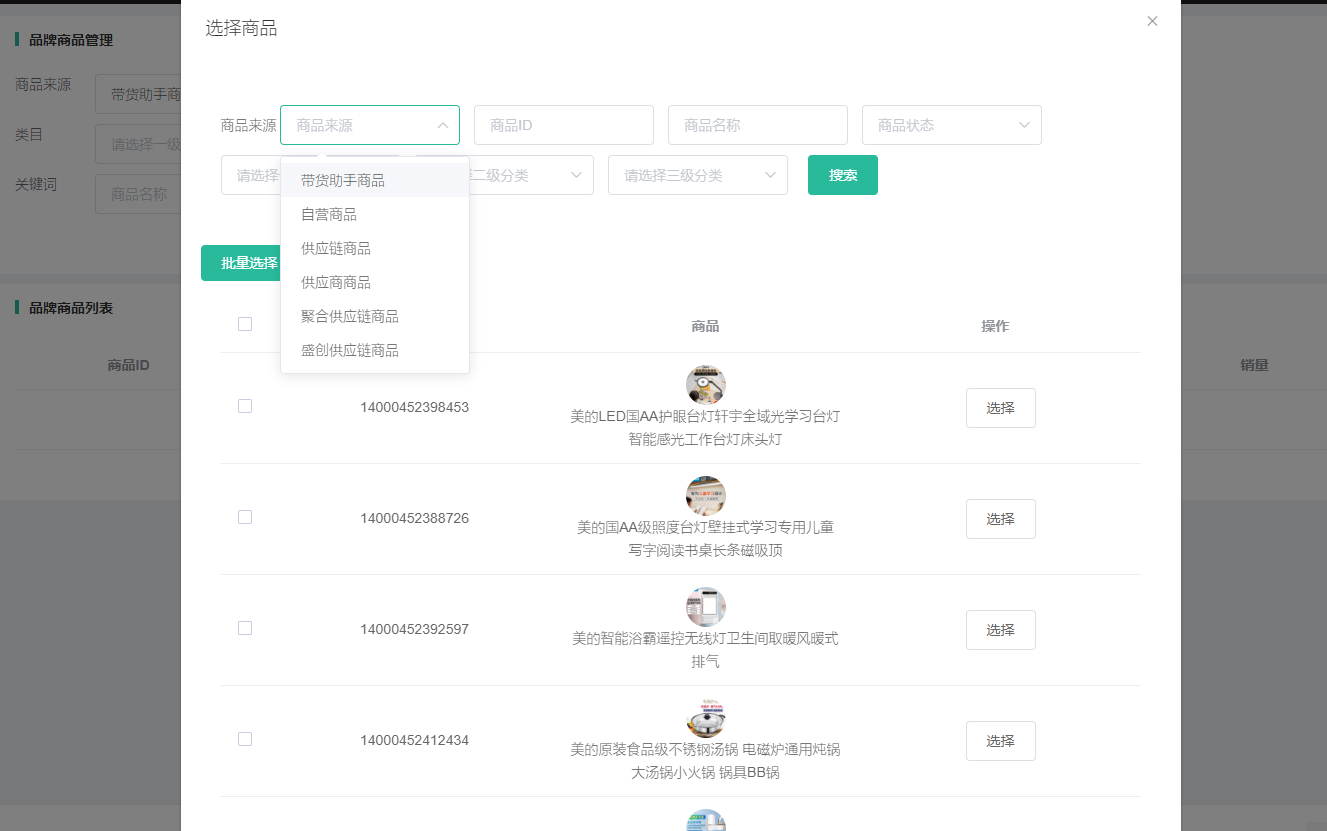Toggle the select-all checkbox in table header
The width and height of the screenshot is (1327, 831).
(x=245, y=324)
